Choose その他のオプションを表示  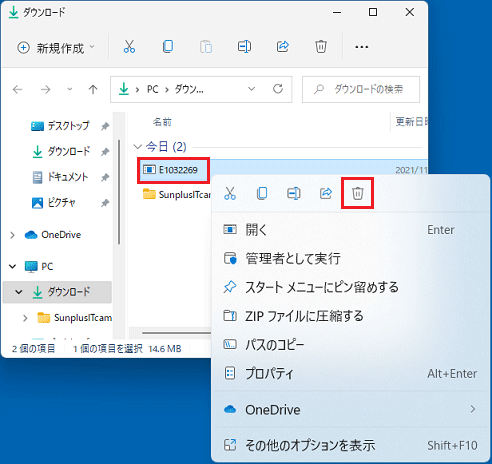tap(351, 445)
